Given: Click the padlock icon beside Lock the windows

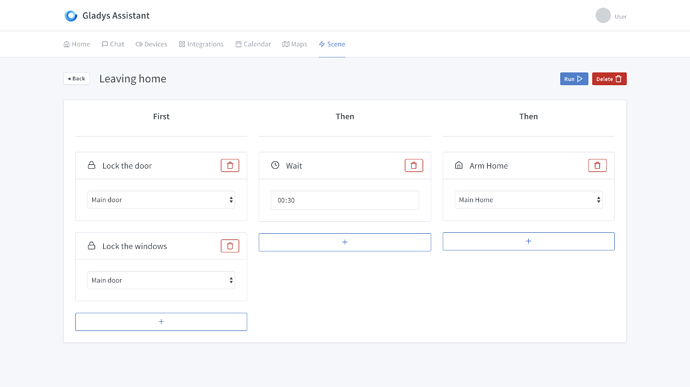Looking at the screenshot, I should (92, 246).
